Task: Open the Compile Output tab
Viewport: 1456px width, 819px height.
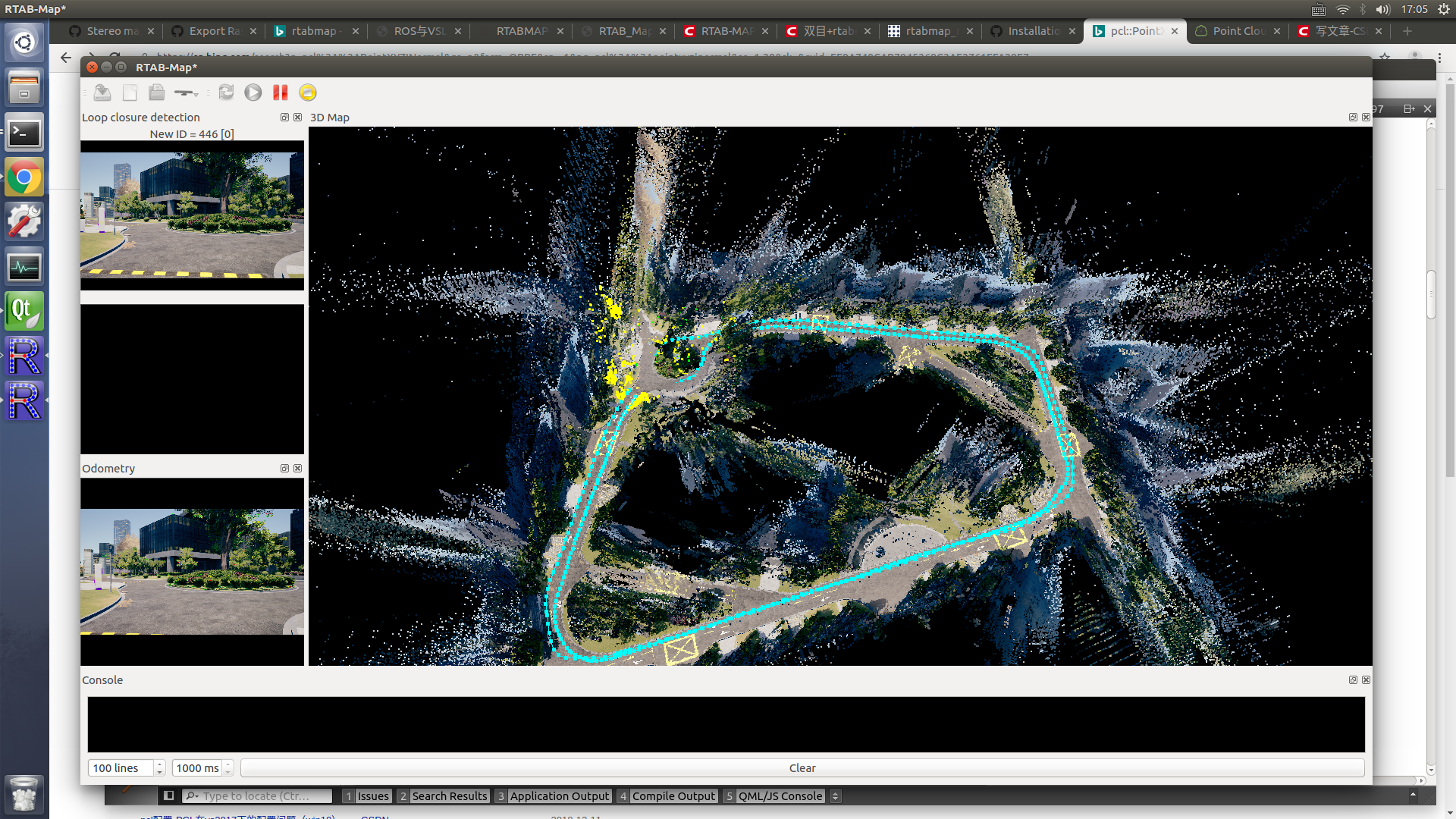Action: [673, 796]
